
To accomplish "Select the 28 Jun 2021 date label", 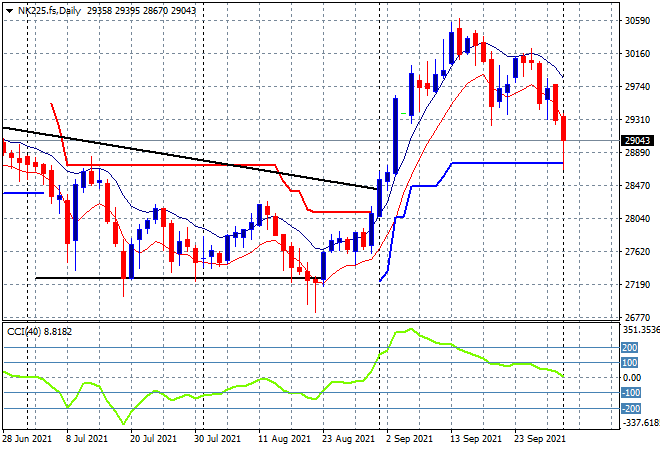I will point(27,439).
